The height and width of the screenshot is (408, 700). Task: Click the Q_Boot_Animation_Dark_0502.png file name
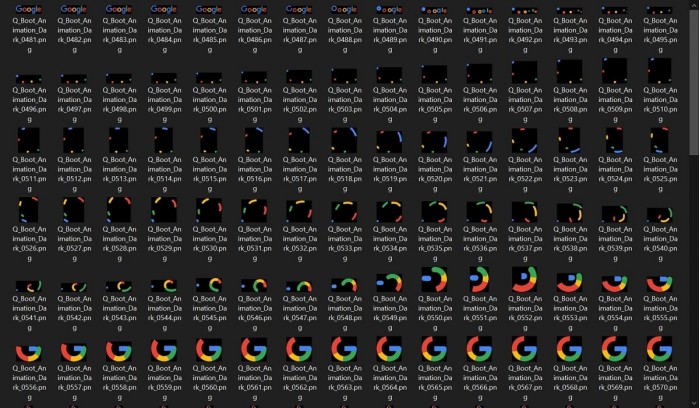coord(300,104)
